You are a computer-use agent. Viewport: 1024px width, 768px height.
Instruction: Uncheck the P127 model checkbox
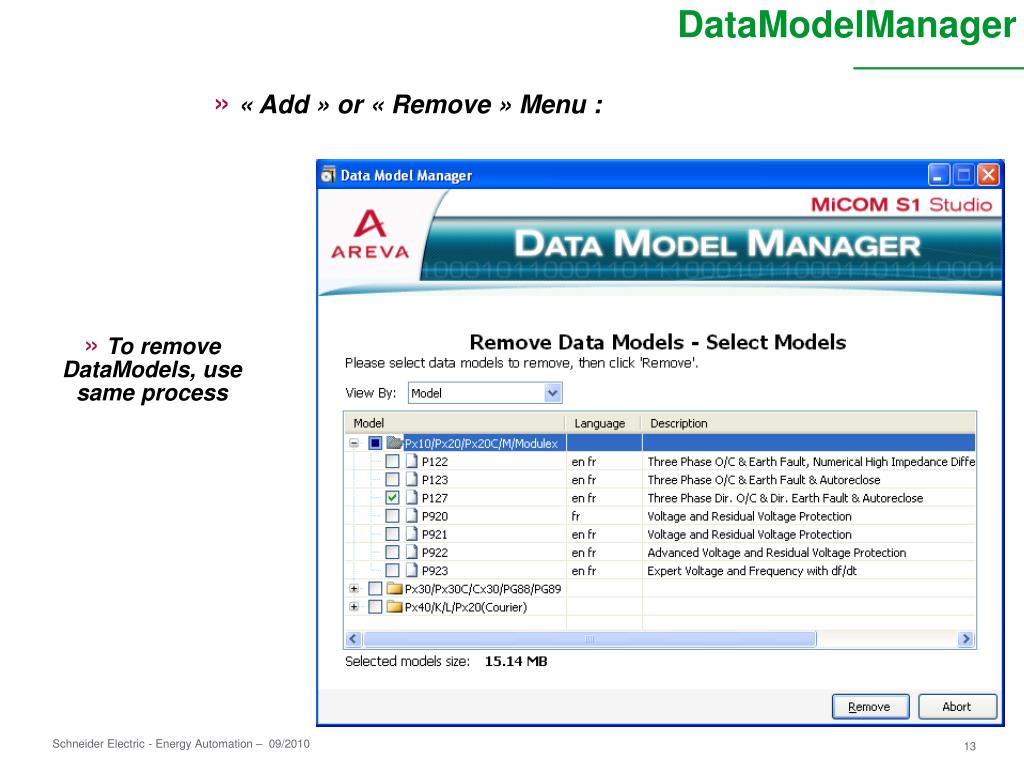(x=392, y=498)
